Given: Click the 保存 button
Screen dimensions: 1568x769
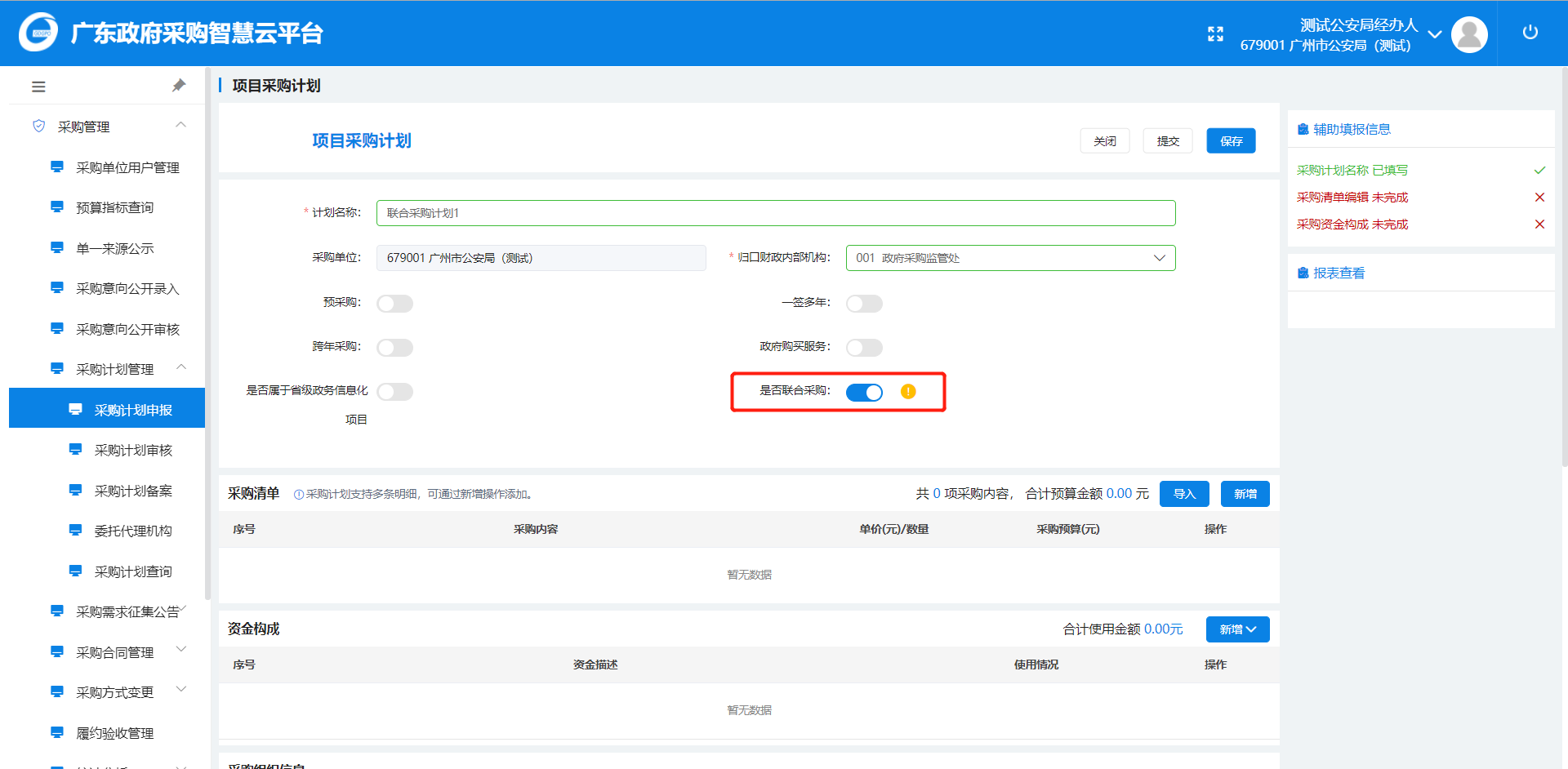Looking at the screenshot, I should 1231,141.
